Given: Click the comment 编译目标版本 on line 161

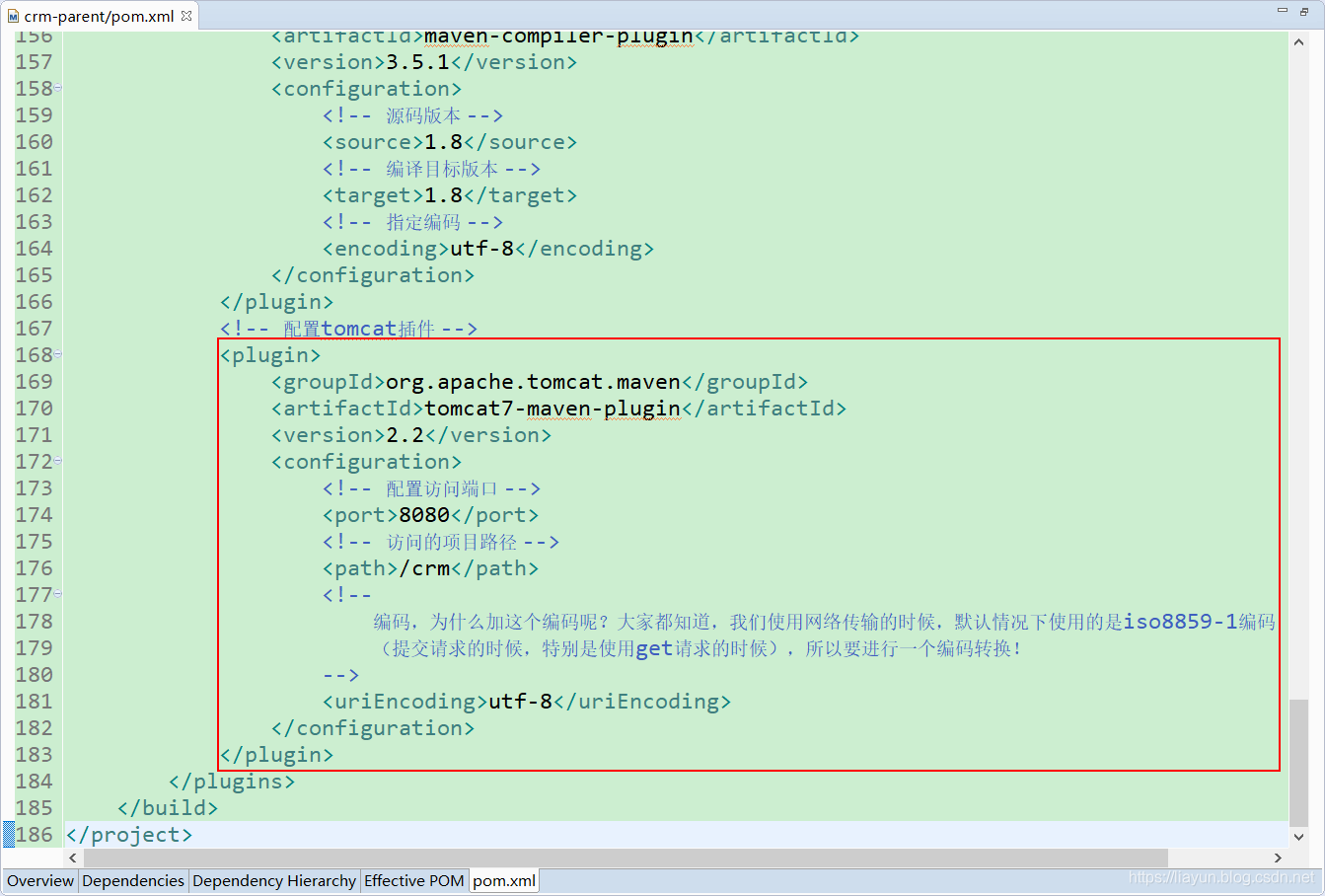Looking at the screenshot, I should point(442,169).
